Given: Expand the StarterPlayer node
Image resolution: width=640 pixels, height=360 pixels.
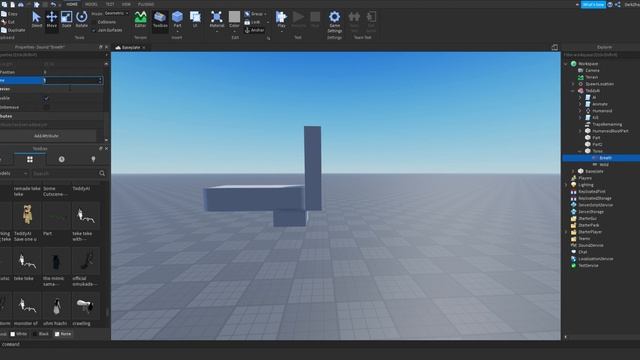Looking at the screenshot, I should pyautogui.click(x=566, y=232).
